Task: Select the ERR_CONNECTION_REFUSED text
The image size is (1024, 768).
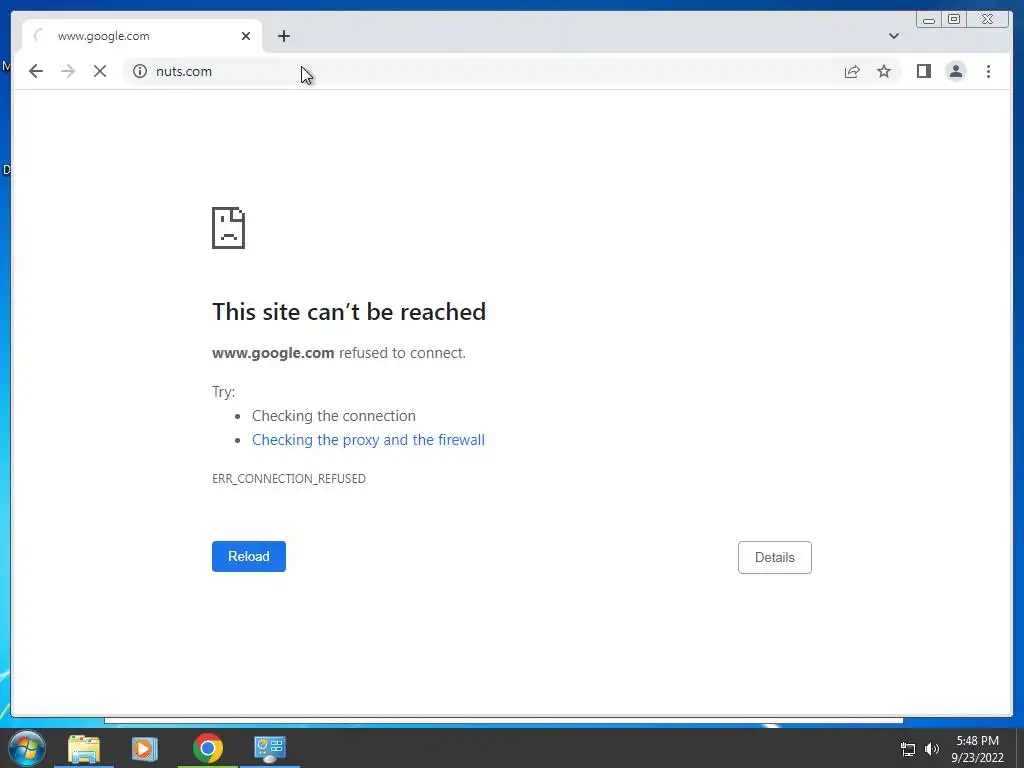Action: [289, 479]
